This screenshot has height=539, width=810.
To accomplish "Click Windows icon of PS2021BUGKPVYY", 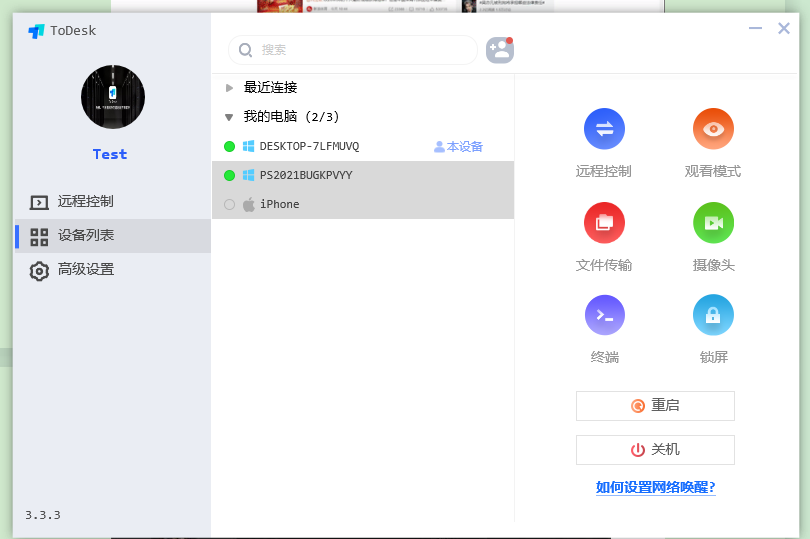I will pyautogui.click(x=248, y=175).
